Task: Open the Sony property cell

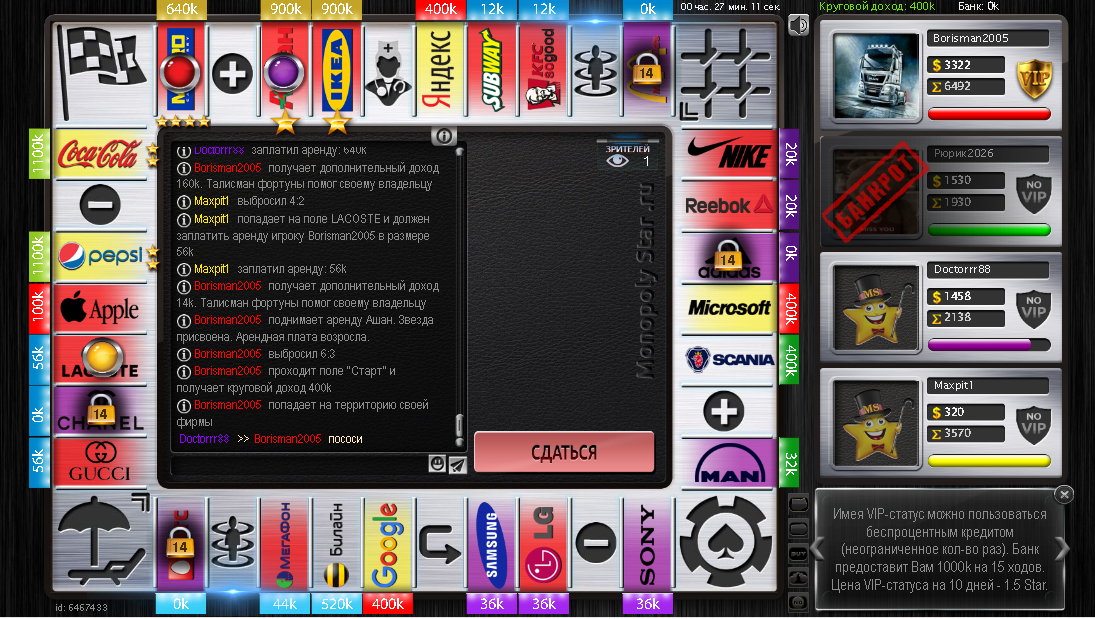Action: click(x=647, y=543)
